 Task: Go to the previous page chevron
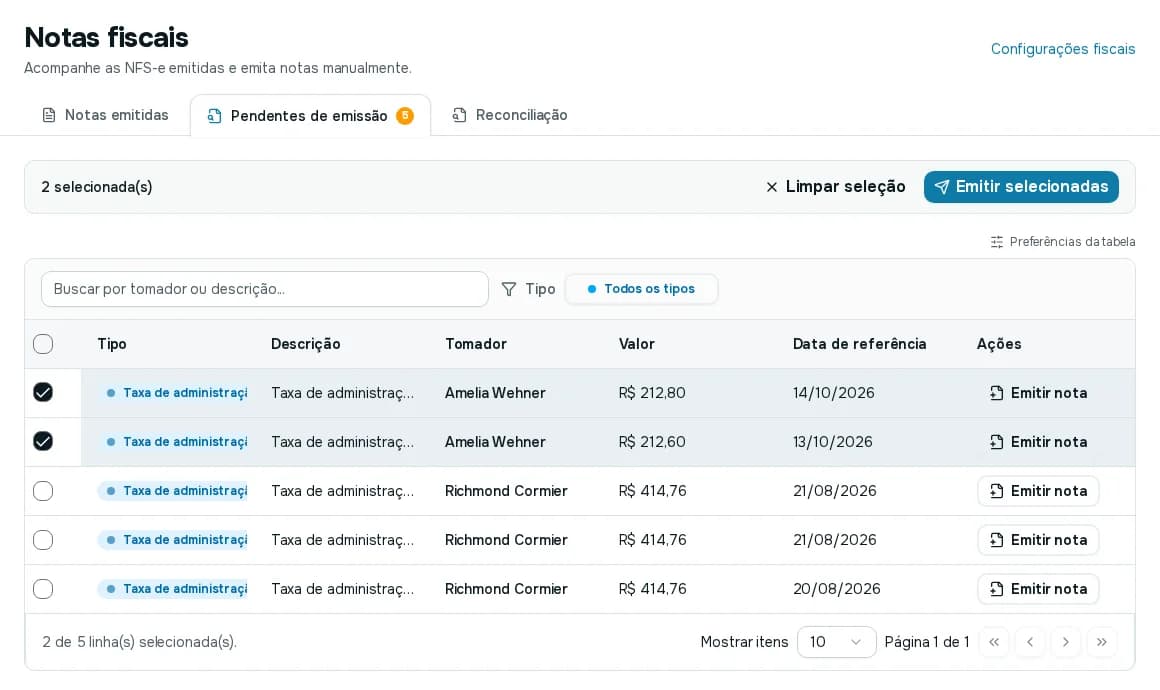point(1030,642)
